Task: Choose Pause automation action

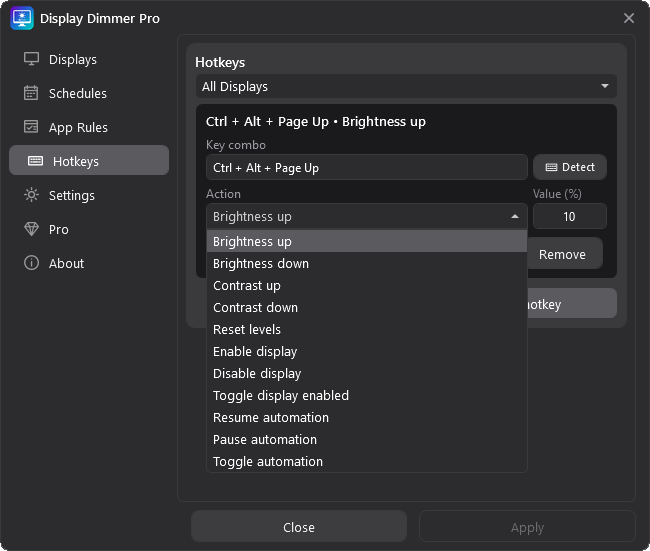Action: tap(367, 439)
